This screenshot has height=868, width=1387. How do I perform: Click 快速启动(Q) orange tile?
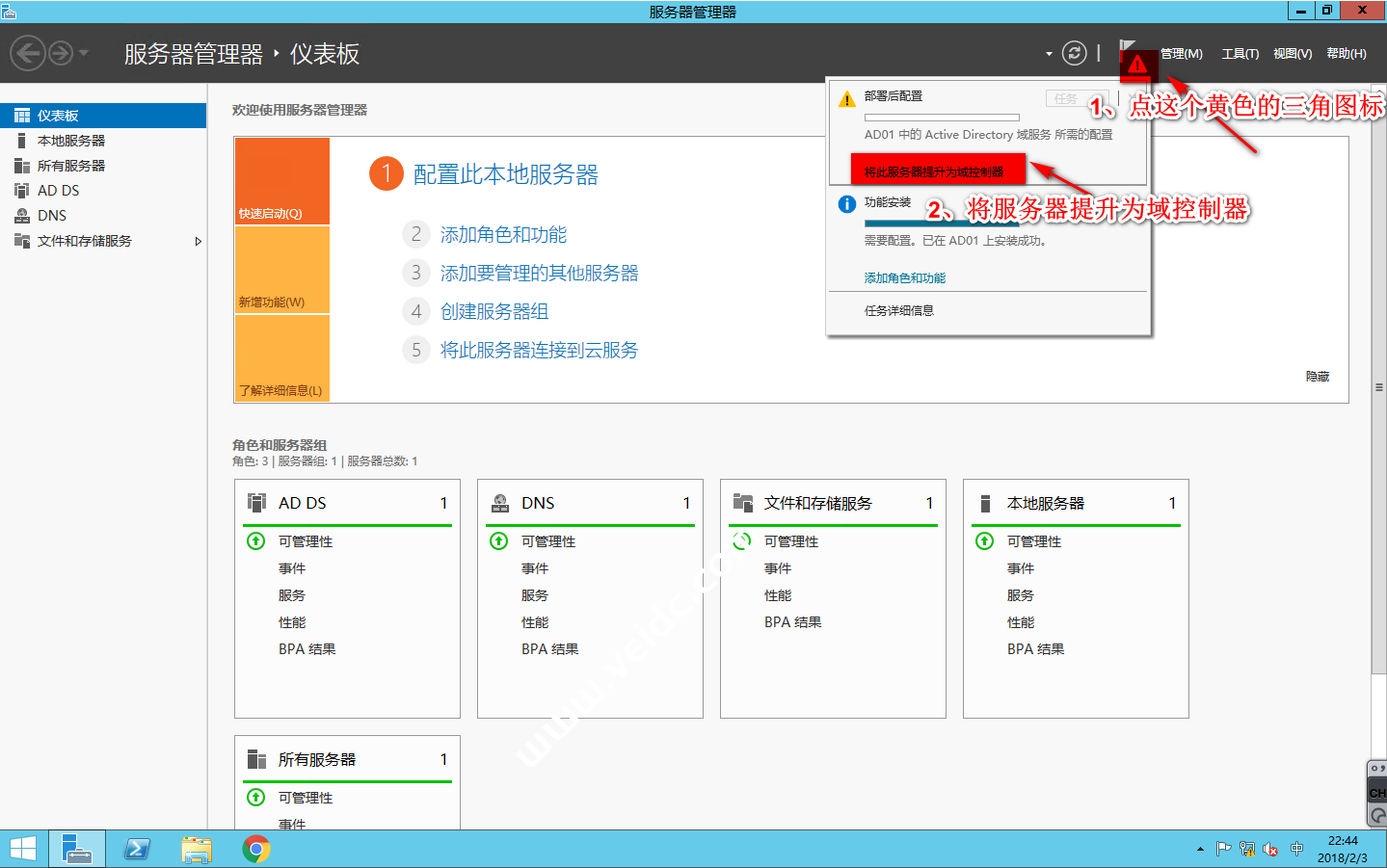[x=281, y=181]
